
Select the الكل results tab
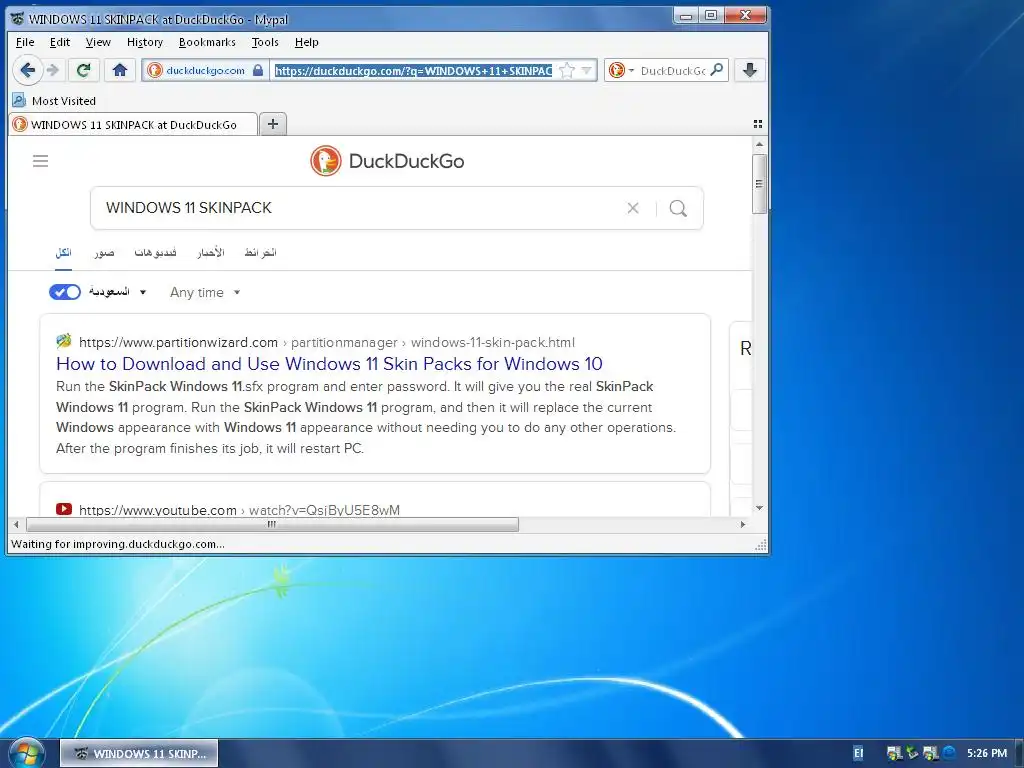[x=63, y=253]
